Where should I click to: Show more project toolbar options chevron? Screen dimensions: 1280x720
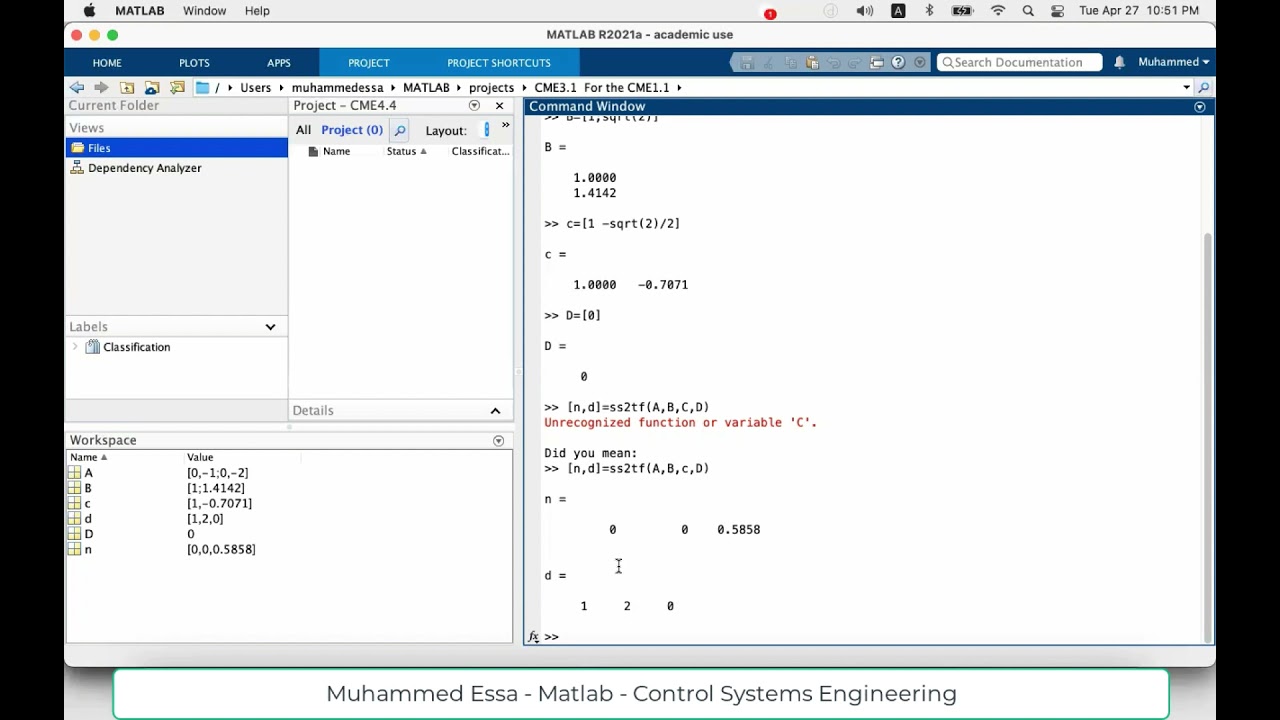pos(505,126)
